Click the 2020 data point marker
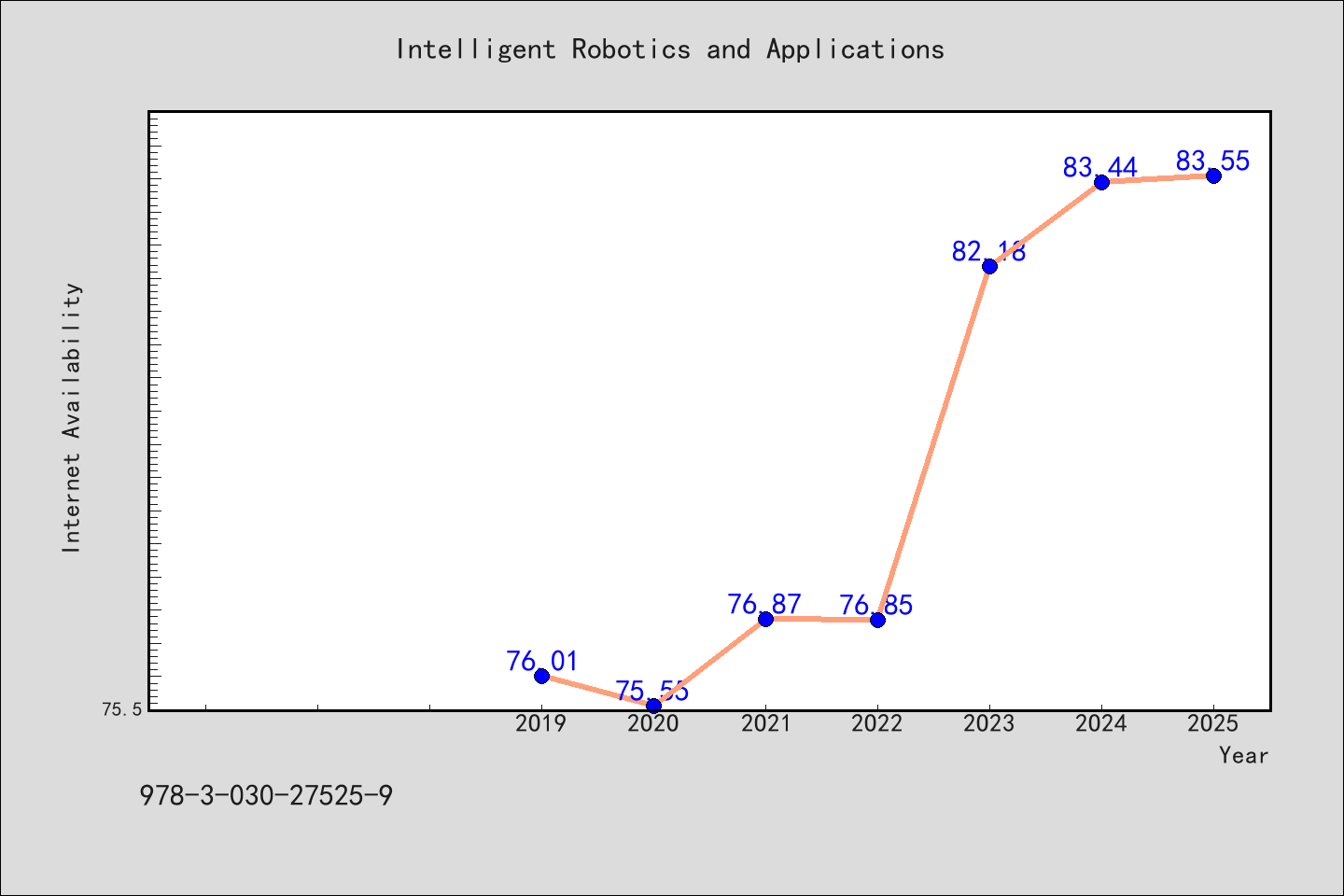 [x=653, y=706]
